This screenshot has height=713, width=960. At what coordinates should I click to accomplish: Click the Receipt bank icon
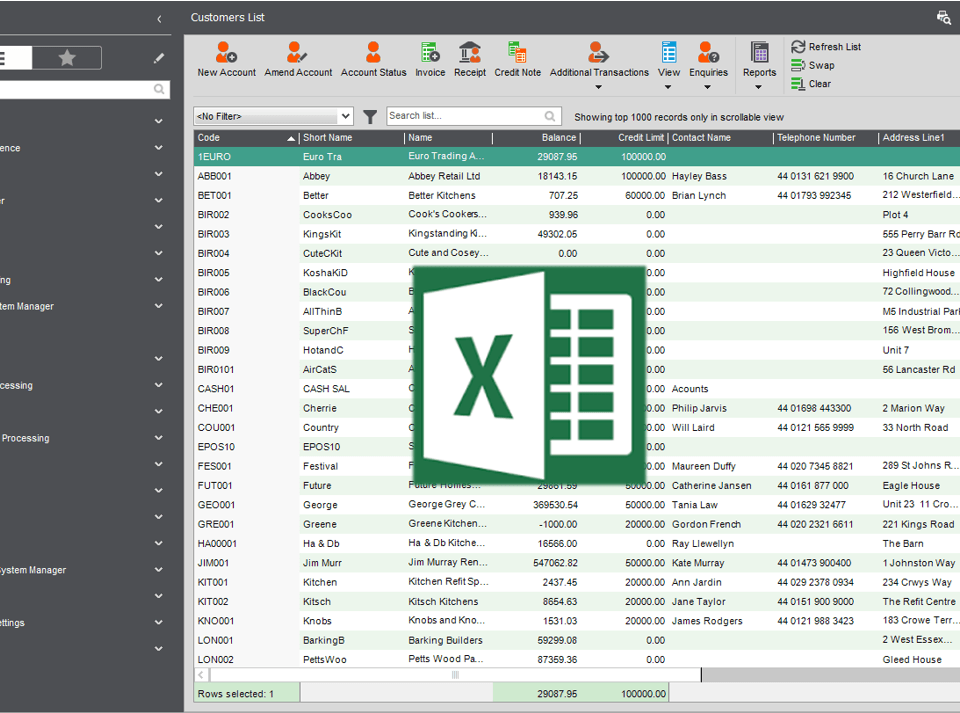470,53
